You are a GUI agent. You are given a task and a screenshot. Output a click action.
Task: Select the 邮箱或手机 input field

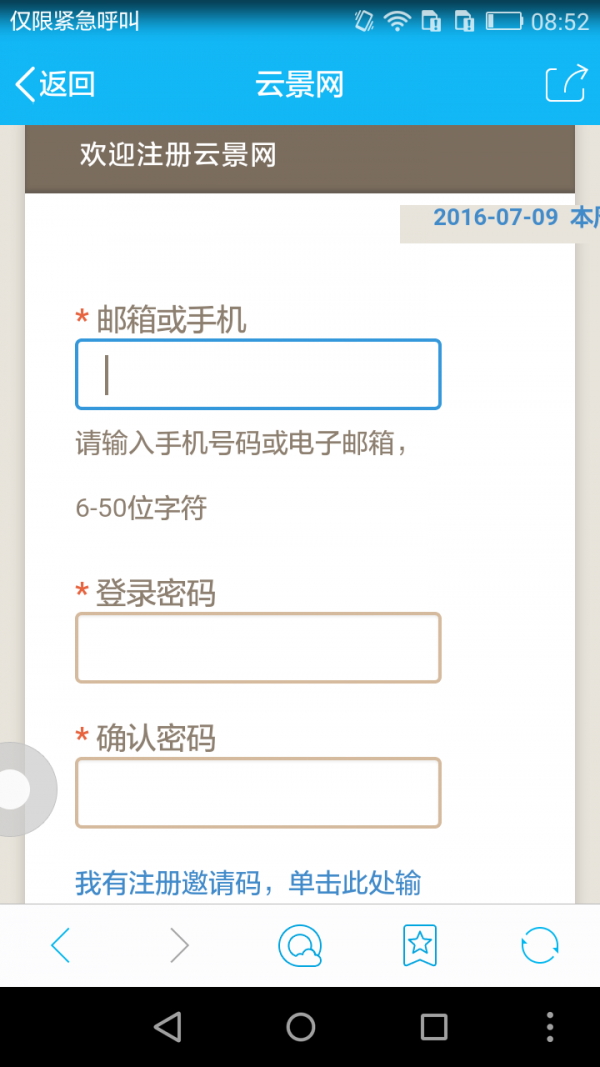258,375
